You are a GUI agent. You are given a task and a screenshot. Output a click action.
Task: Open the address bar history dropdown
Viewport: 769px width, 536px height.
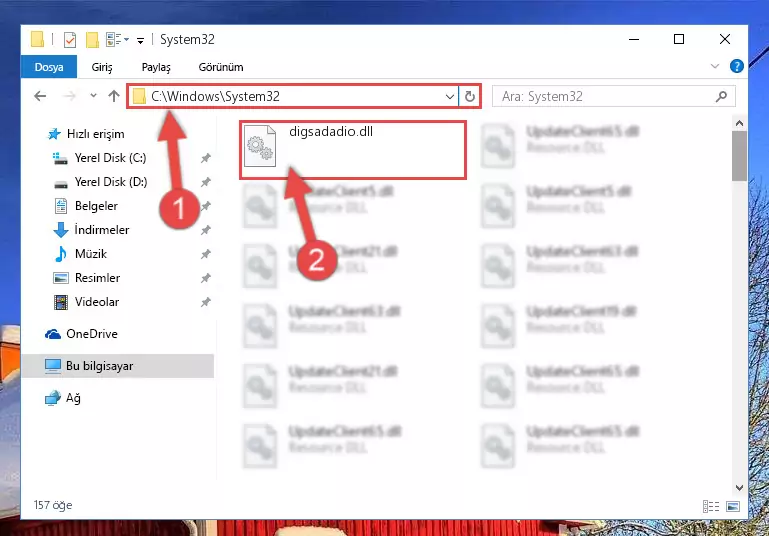(x=449, y=97)
